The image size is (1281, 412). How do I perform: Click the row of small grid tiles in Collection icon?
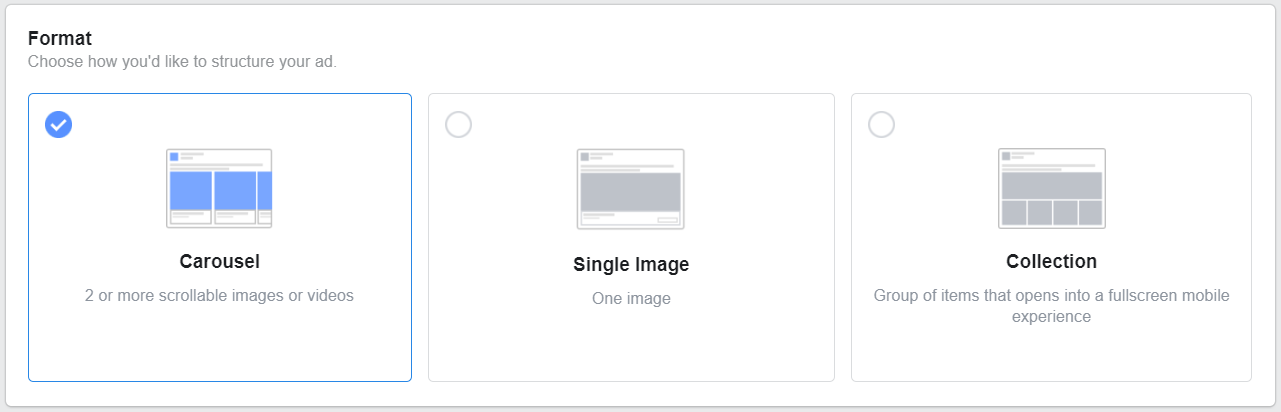[x=1052, y=212]
